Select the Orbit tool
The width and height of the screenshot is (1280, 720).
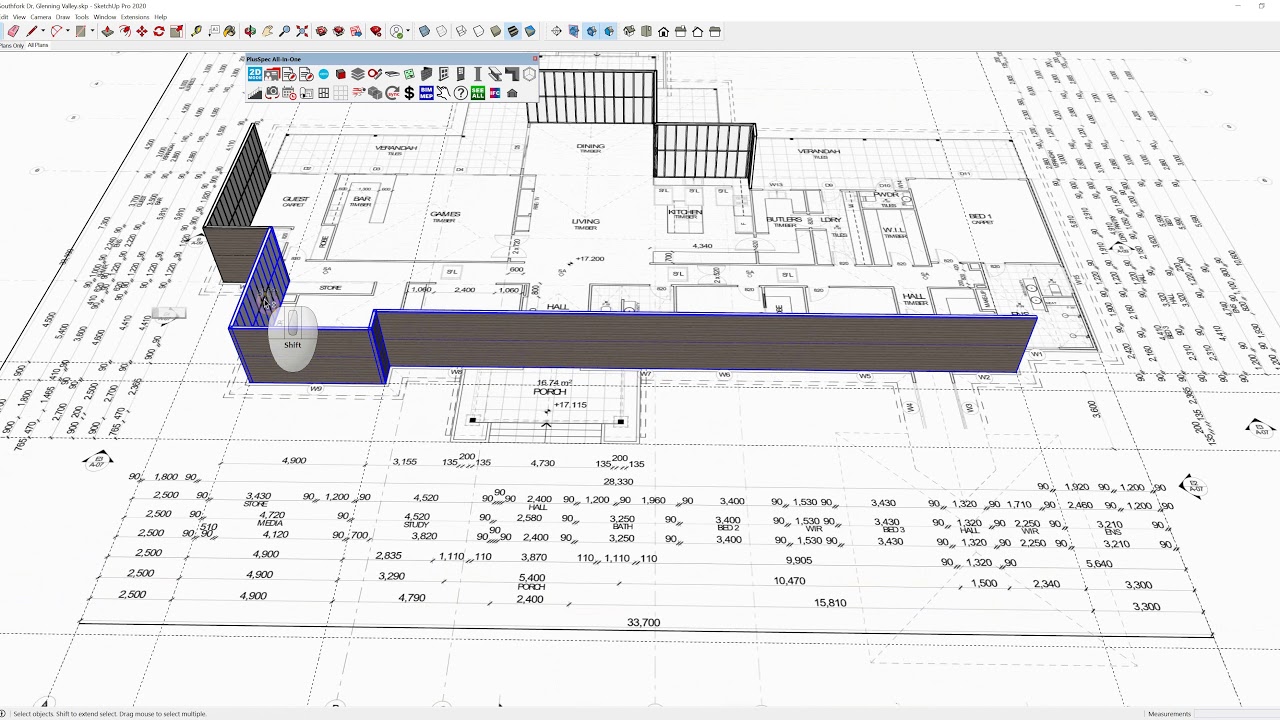coord(250,32)
